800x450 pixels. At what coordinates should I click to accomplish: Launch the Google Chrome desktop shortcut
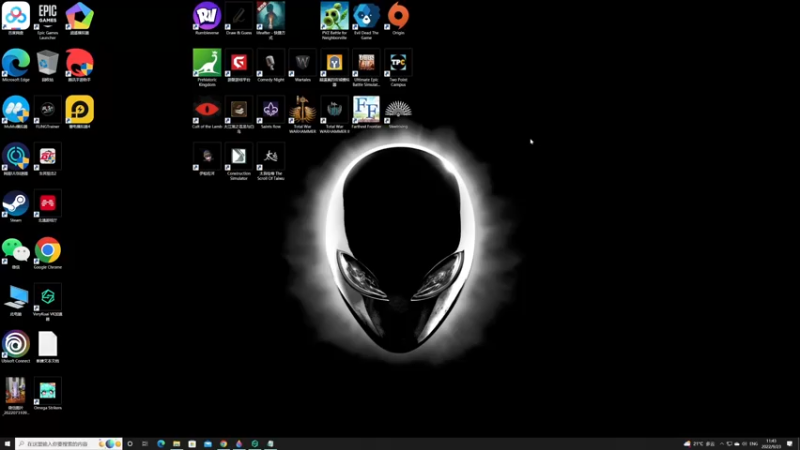[x=47, y=252]
